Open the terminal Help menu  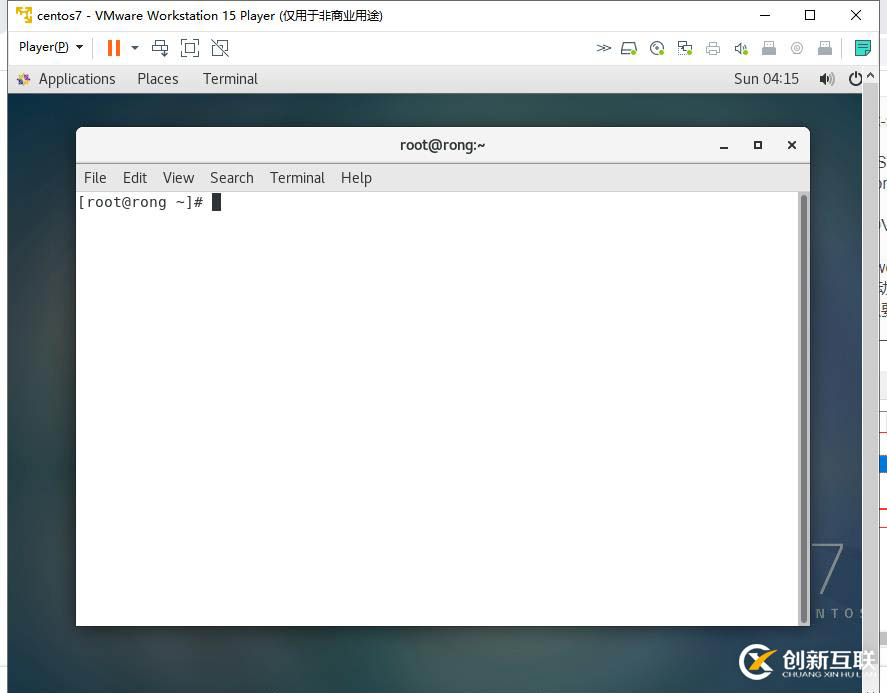pos(356,178)
